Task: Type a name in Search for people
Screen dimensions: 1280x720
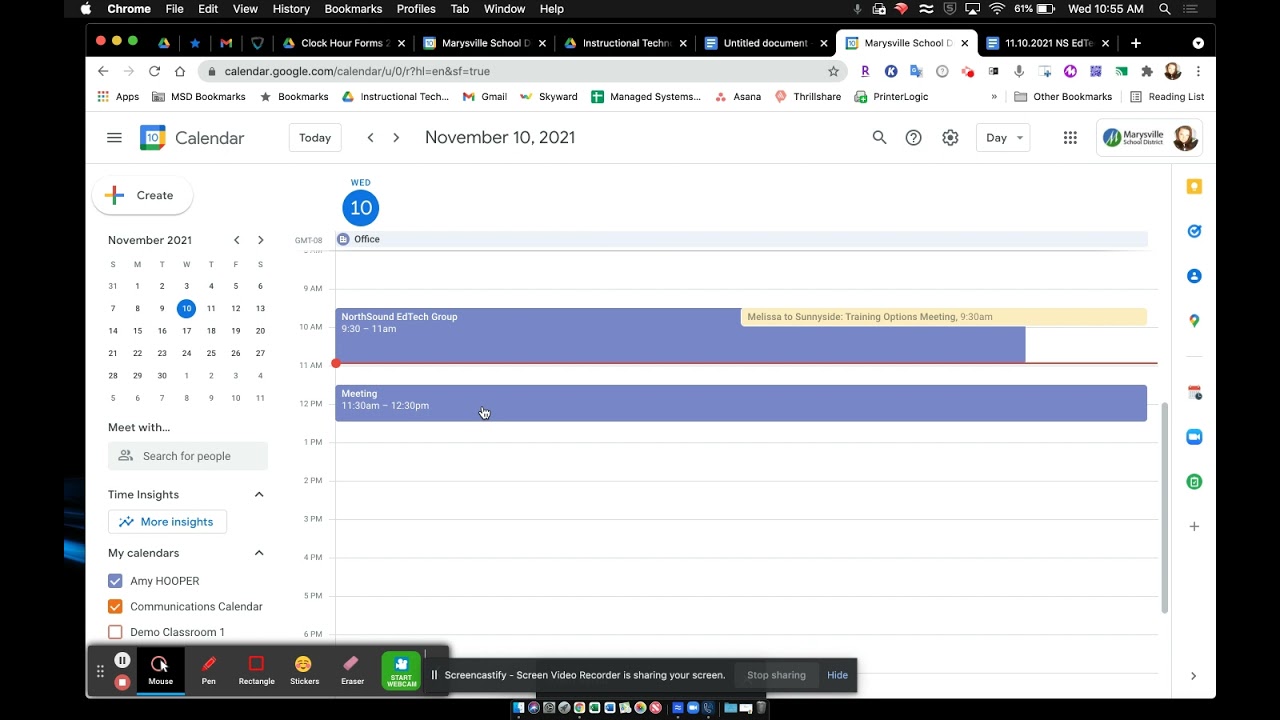Action: click(188, 456)
